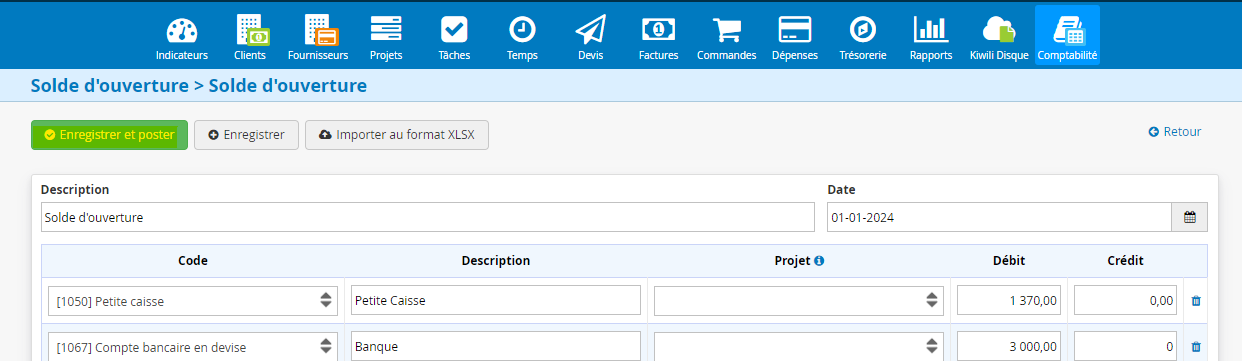Click the Débit column header
Viewport: 1242px width, 361px height.
(x=1009, y=261)
